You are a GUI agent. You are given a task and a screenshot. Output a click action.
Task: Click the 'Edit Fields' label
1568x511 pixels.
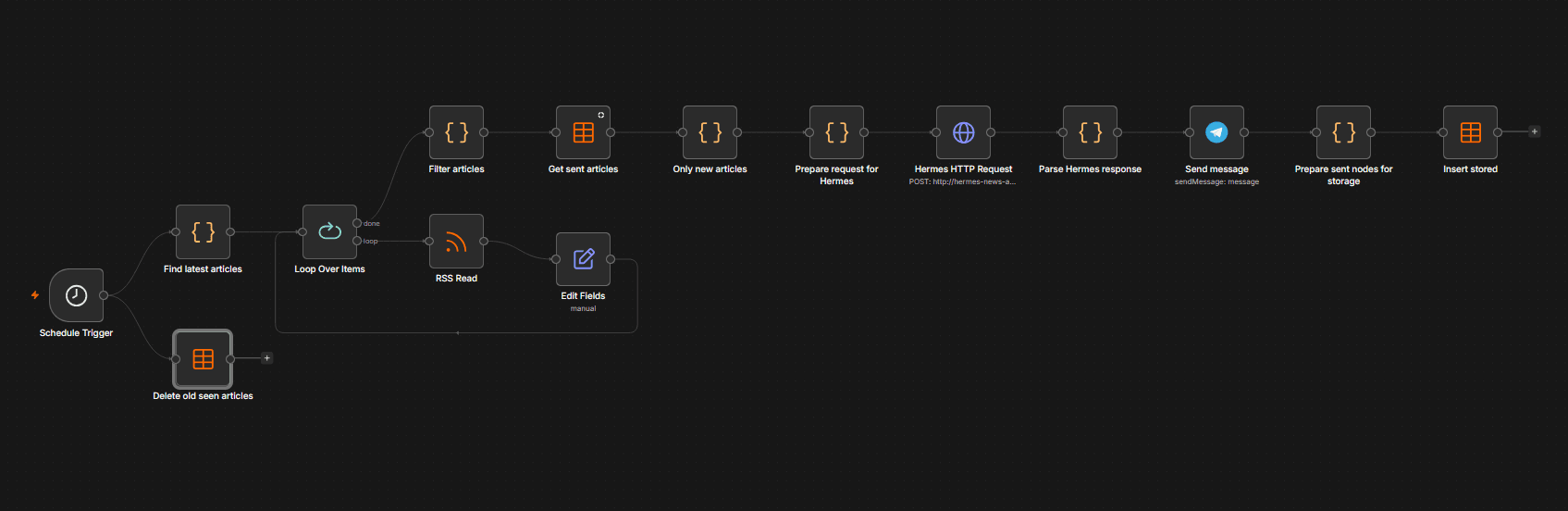point(583,296)
